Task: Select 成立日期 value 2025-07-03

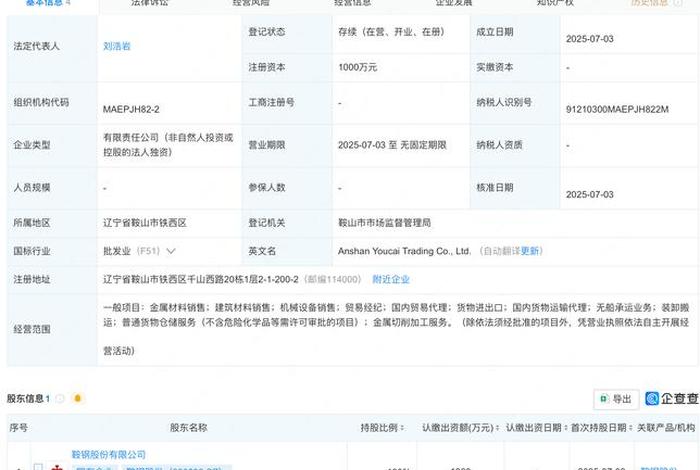Action: pyautogui.click(x=590, y=39)
